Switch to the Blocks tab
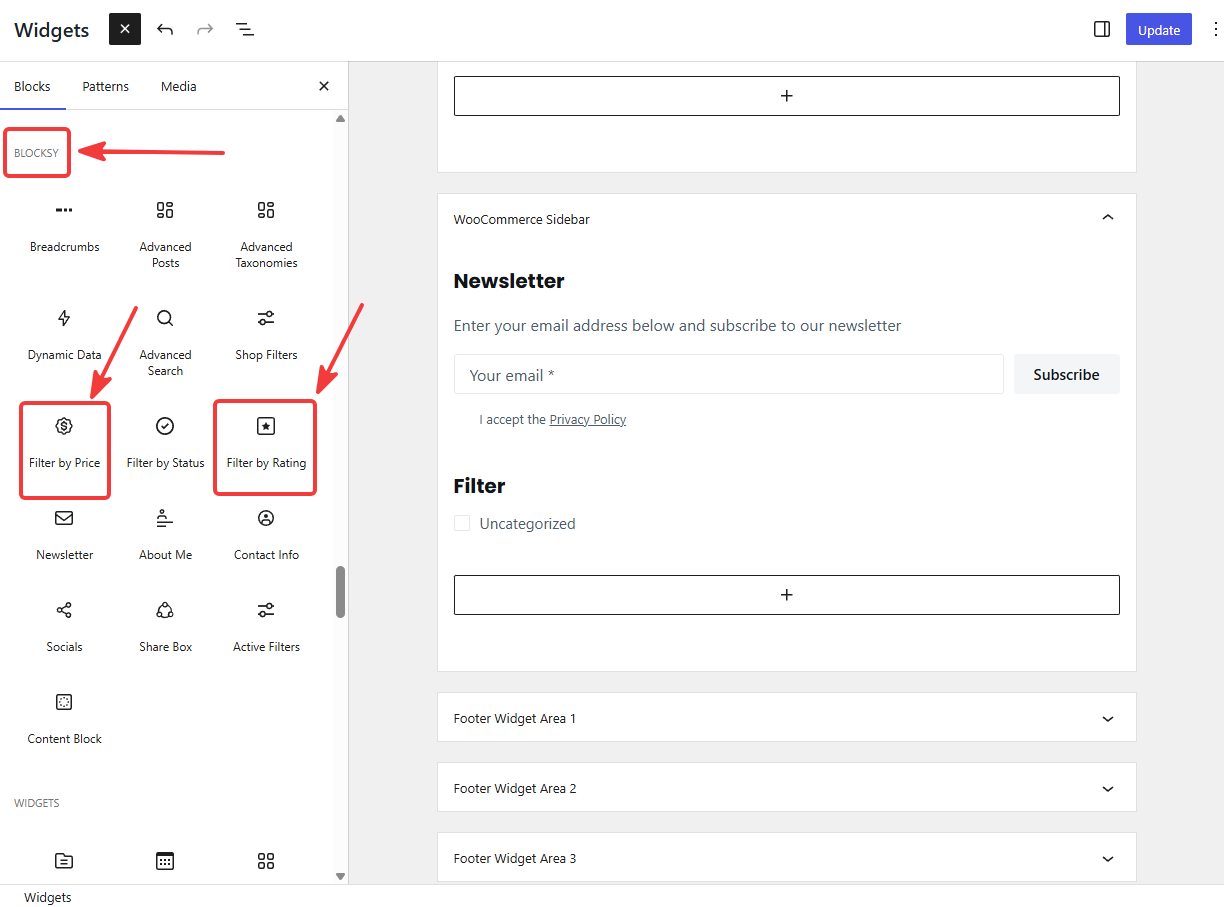 (32, 86)
